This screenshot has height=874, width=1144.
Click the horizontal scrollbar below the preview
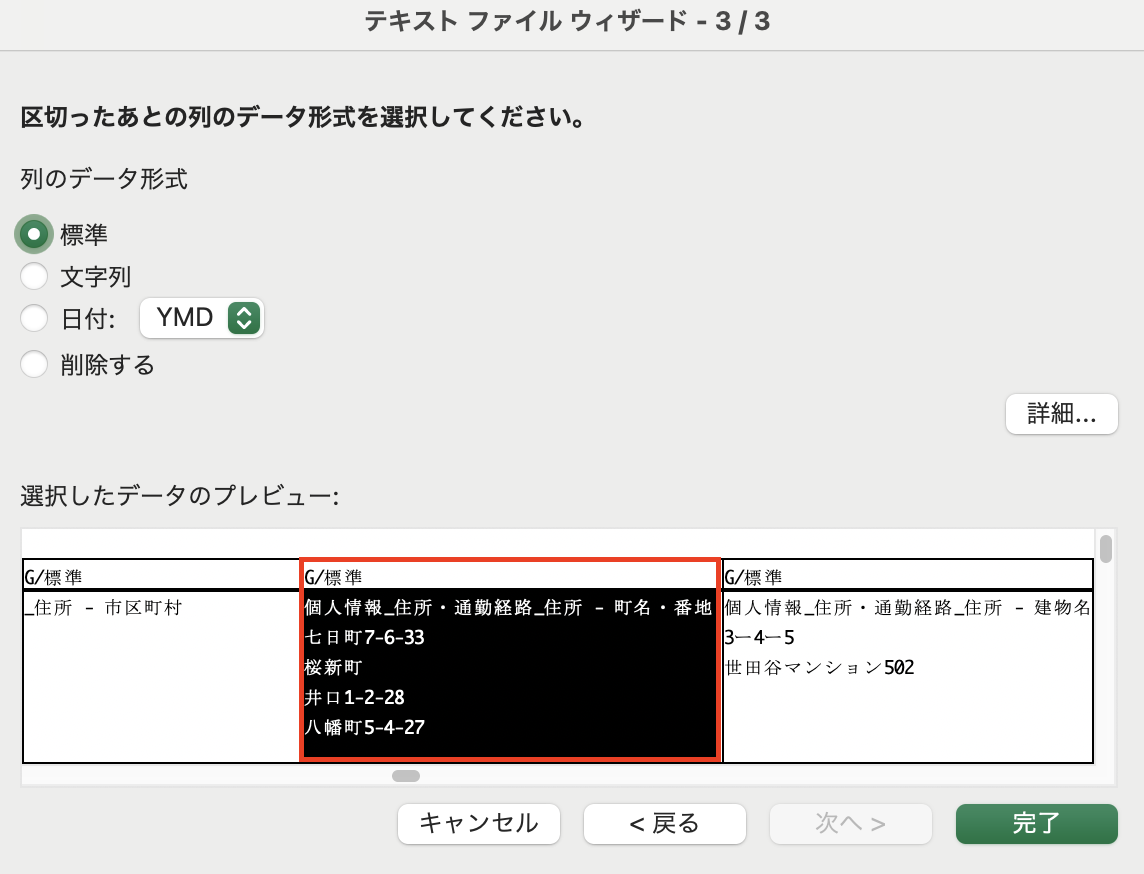point(405,774)
